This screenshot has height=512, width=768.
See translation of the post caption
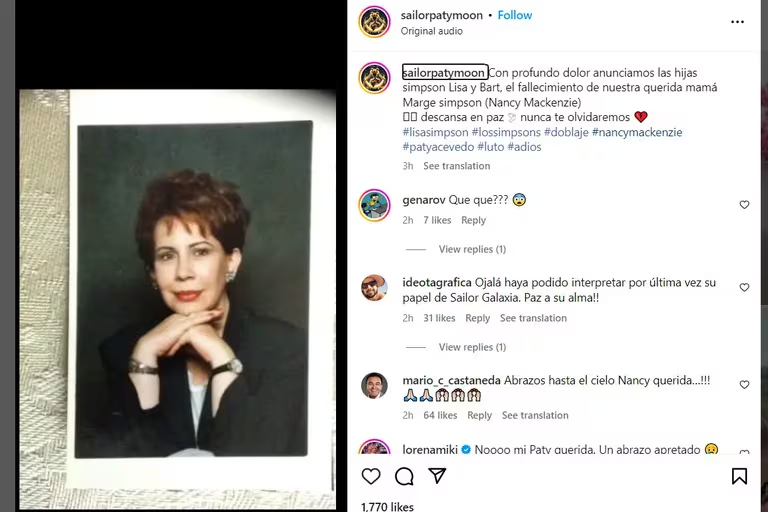click(x=456, y=166)
